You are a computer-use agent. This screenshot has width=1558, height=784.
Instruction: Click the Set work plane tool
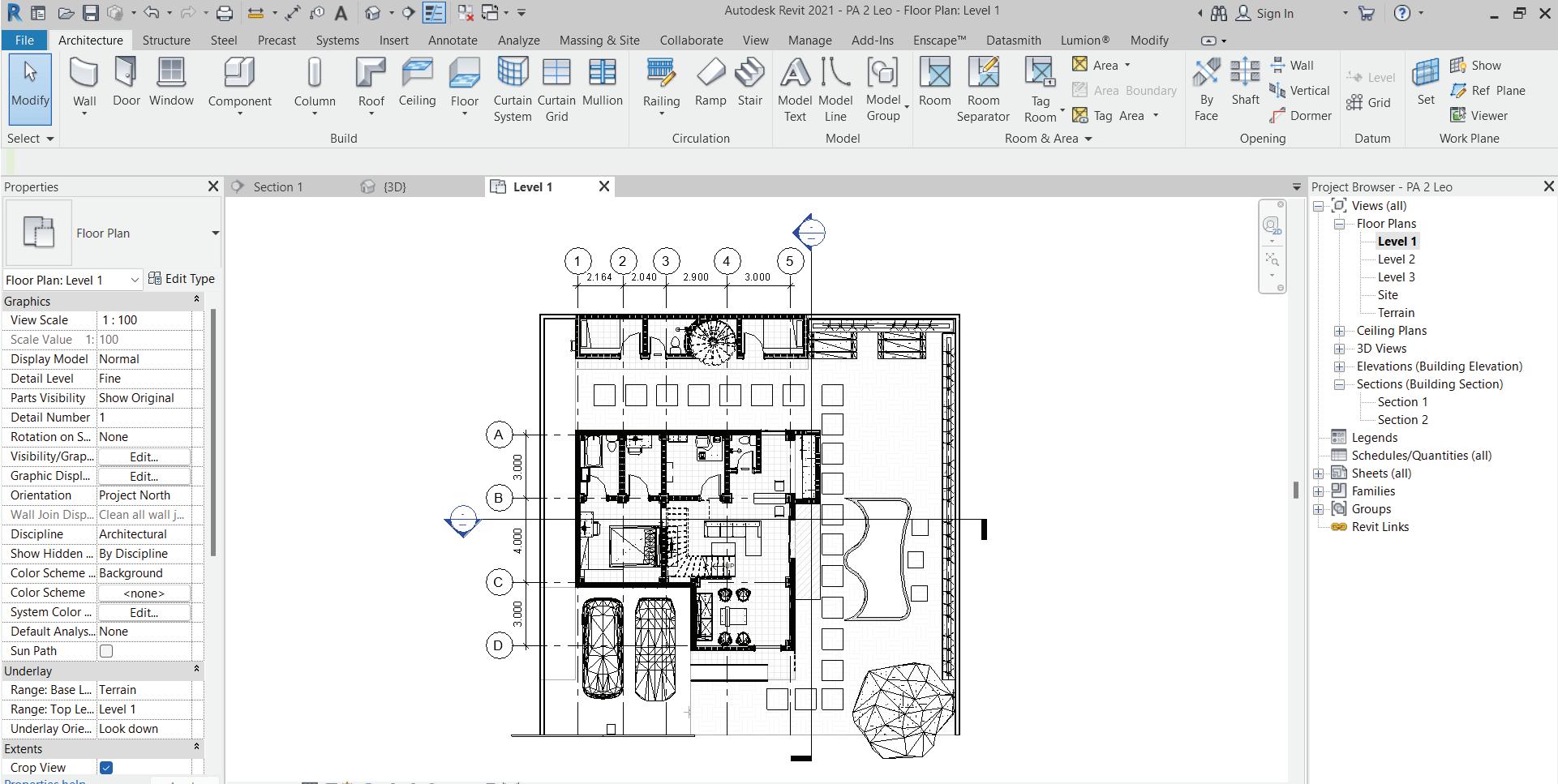pos(1425,84)
